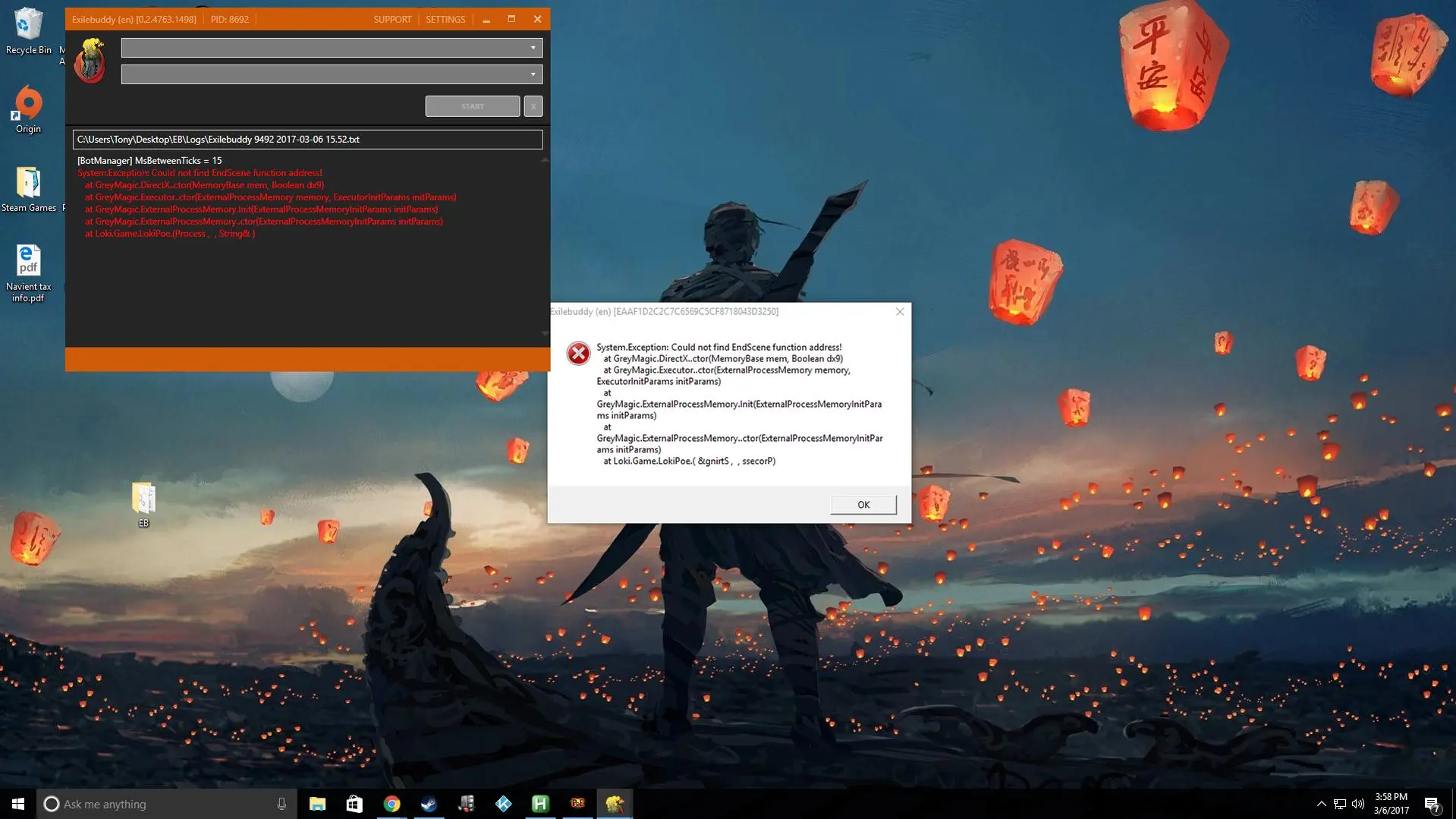Expand the first Exilebuddy dropdown

pyautogui.click(x=533, y=48)
